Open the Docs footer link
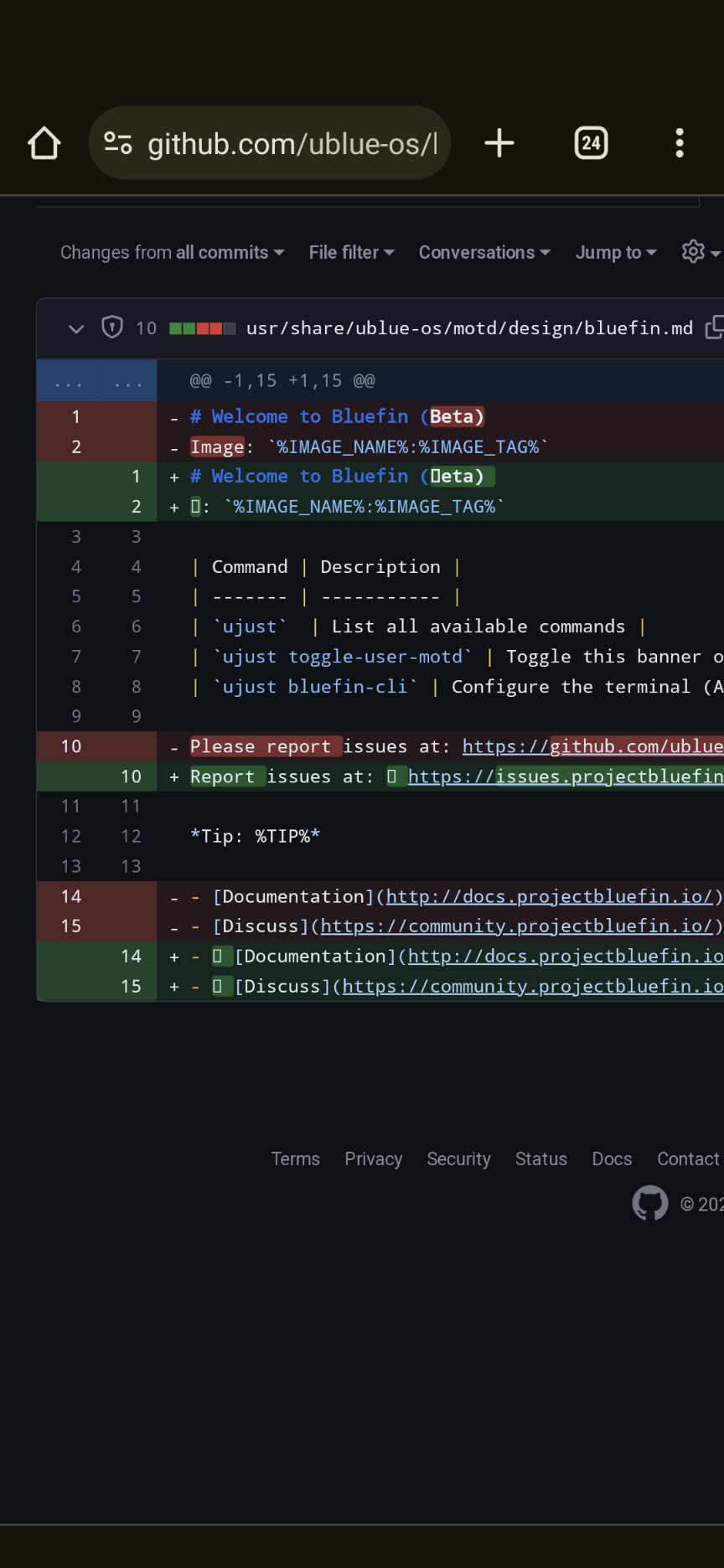 pos(612,1159)
